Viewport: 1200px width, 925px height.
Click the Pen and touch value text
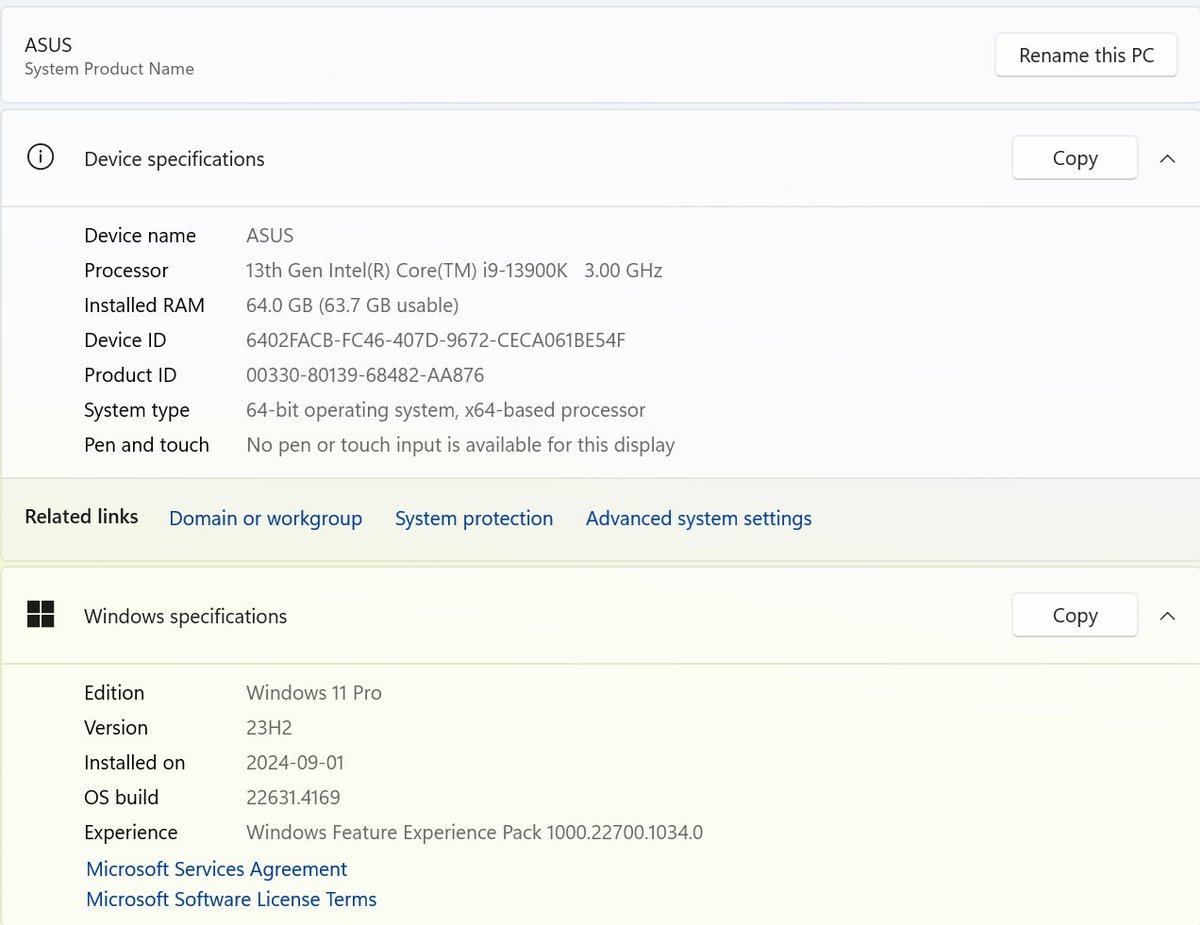[461, 445]
